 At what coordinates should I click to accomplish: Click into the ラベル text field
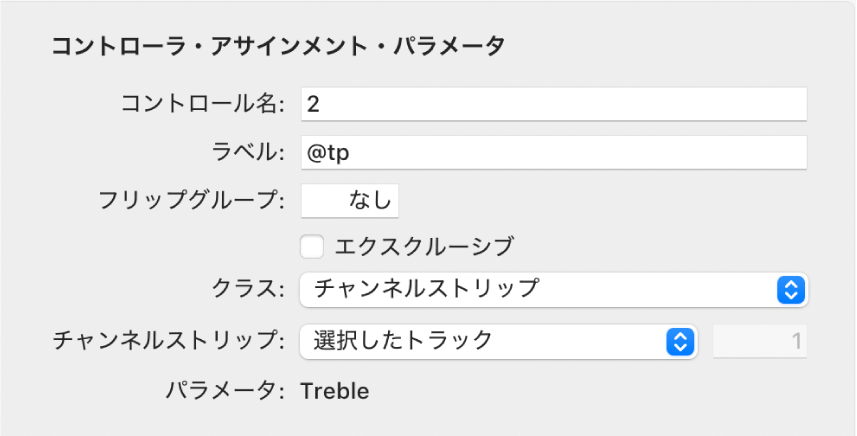click(553, 153)
